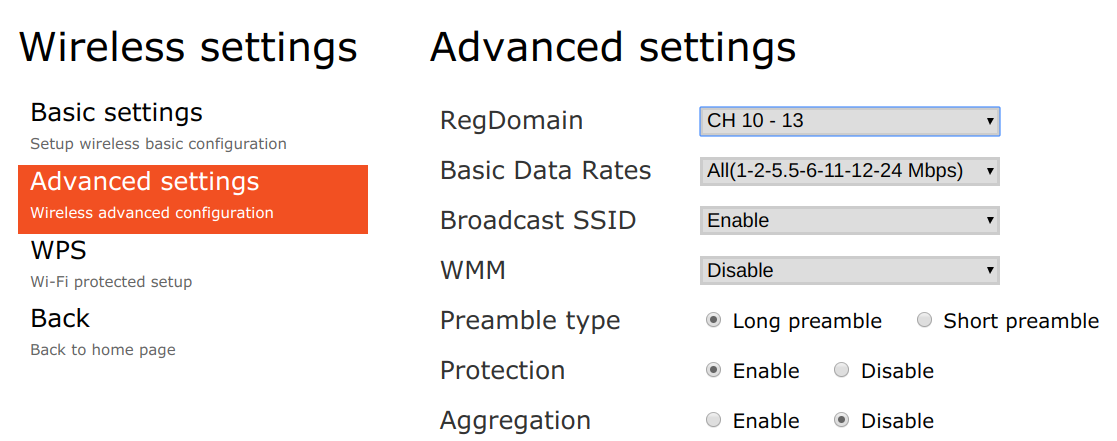Select the Long preamble radio button

coord(713,321)
